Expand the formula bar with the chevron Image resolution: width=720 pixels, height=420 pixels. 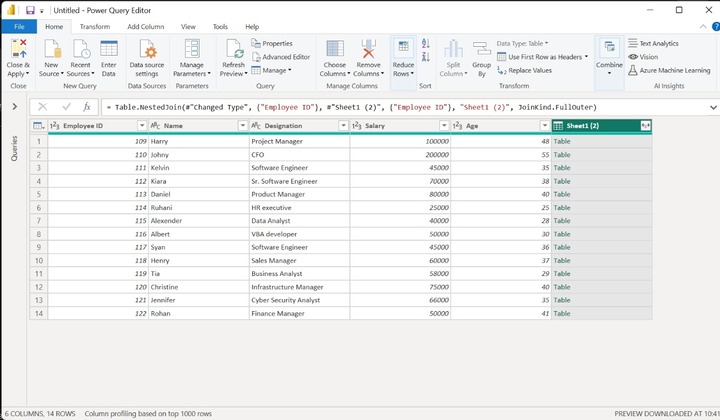coord(712,106)
